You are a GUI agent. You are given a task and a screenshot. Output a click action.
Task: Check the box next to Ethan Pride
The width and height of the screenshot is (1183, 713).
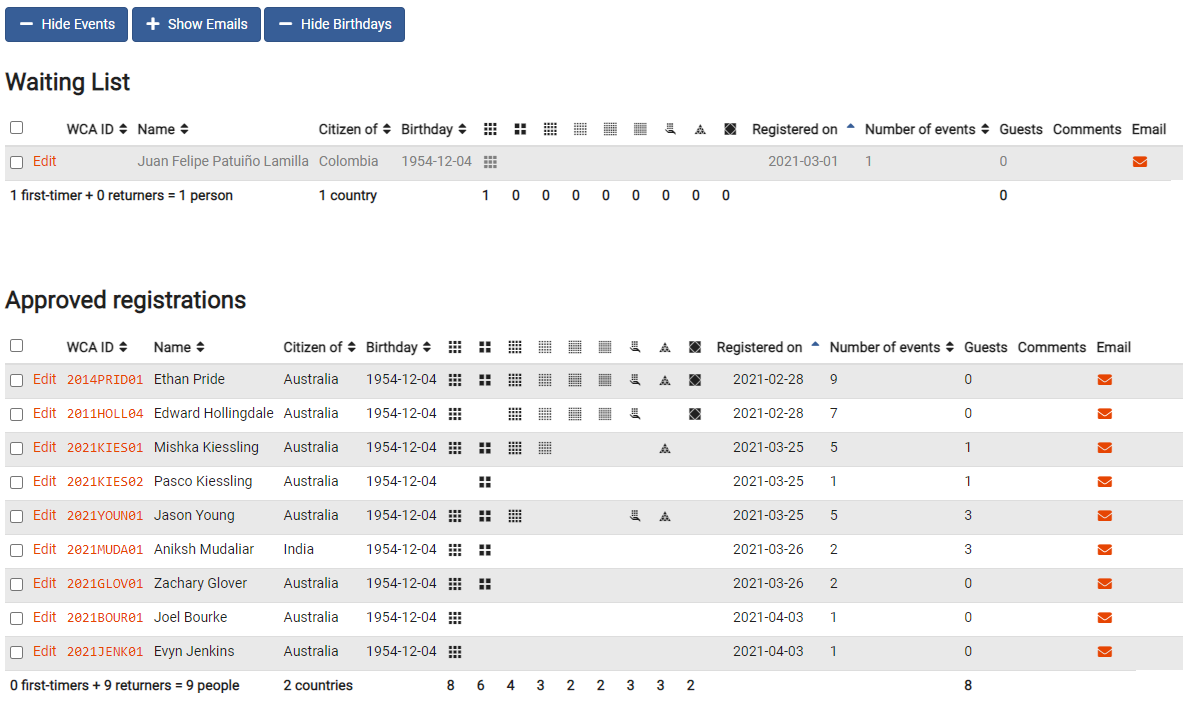[x=16, y=379]
